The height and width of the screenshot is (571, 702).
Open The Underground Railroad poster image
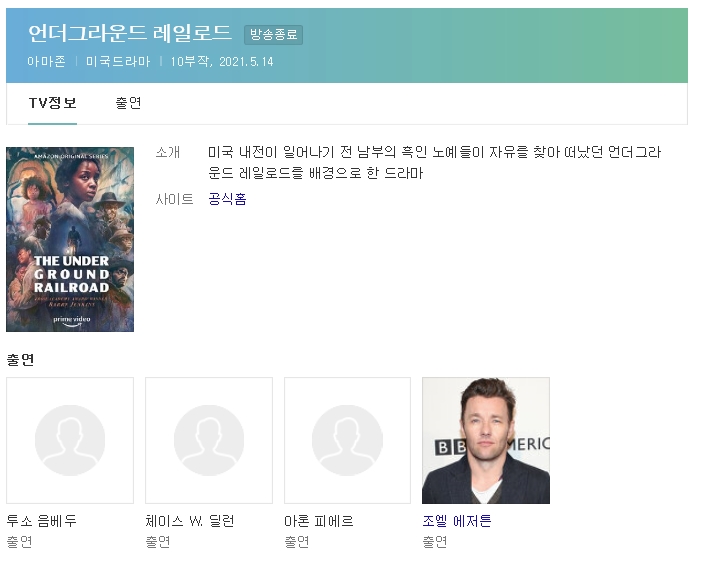tap(70, 239)
